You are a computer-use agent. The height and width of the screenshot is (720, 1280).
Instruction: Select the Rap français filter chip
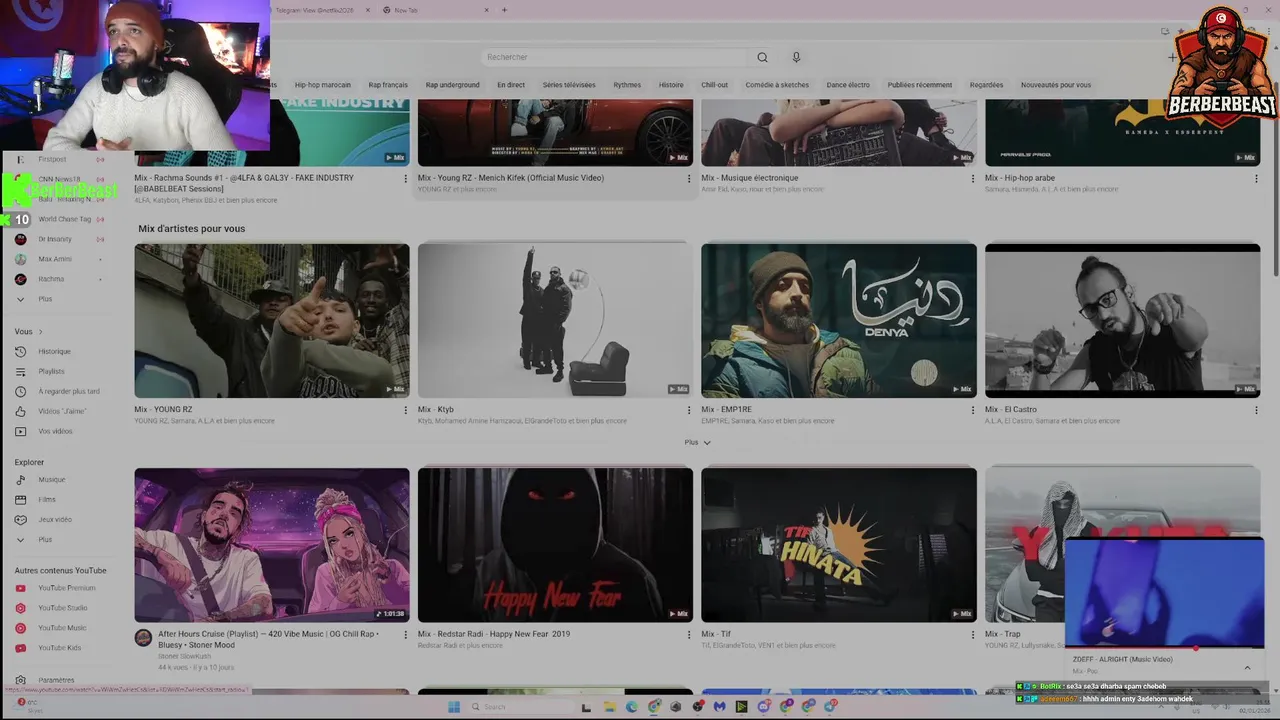click(388, 85)
